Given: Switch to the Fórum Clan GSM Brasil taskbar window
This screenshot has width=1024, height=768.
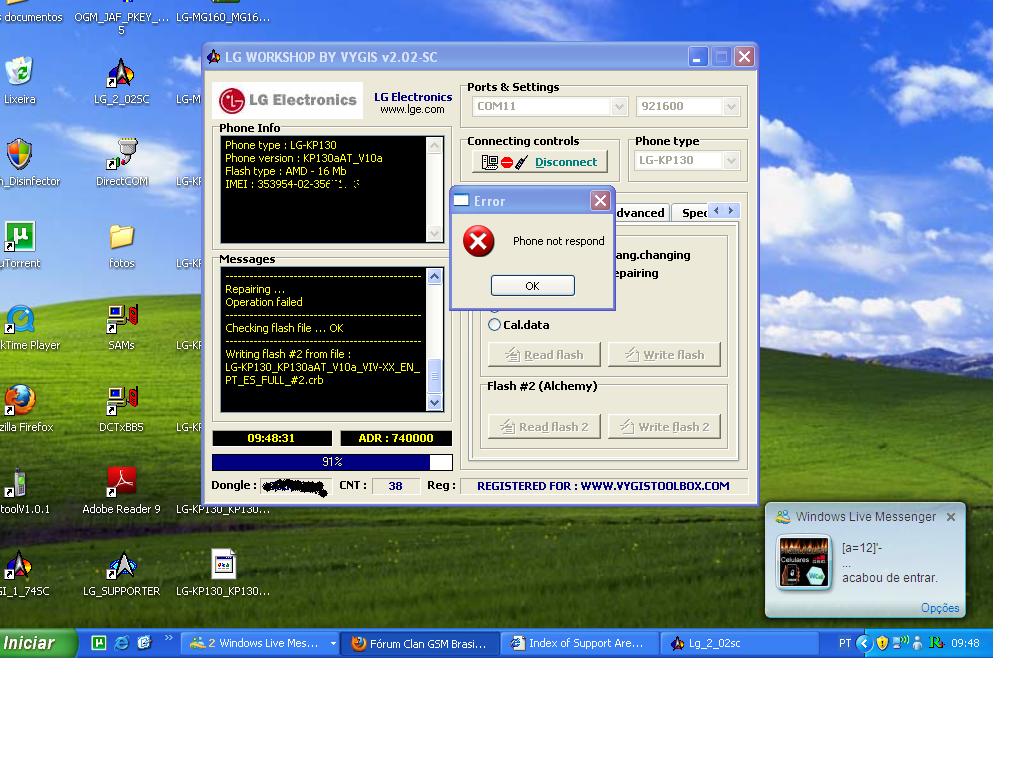Looking at the screenshot, I should 421,644.
